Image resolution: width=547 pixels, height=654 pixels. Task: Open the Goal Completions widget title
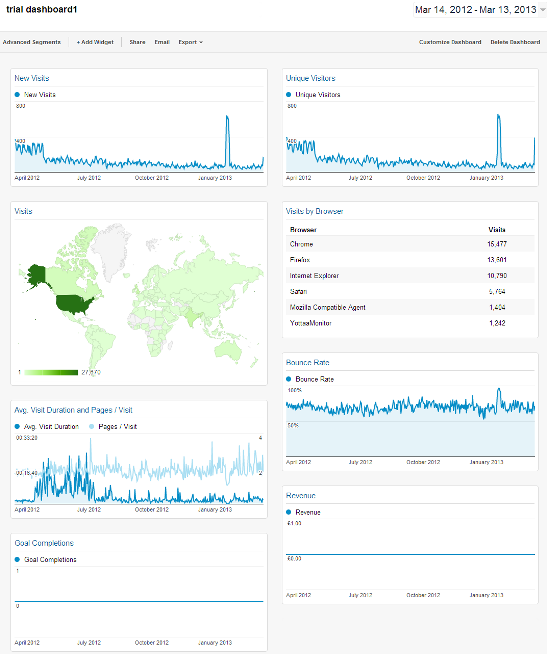click(44, 543)
